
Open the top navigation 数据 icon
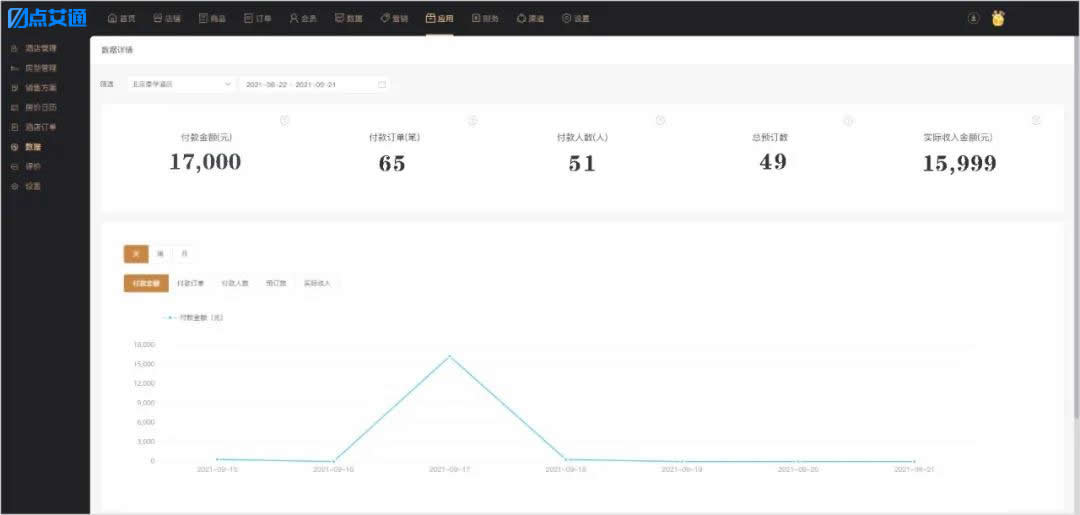[340, 19]
